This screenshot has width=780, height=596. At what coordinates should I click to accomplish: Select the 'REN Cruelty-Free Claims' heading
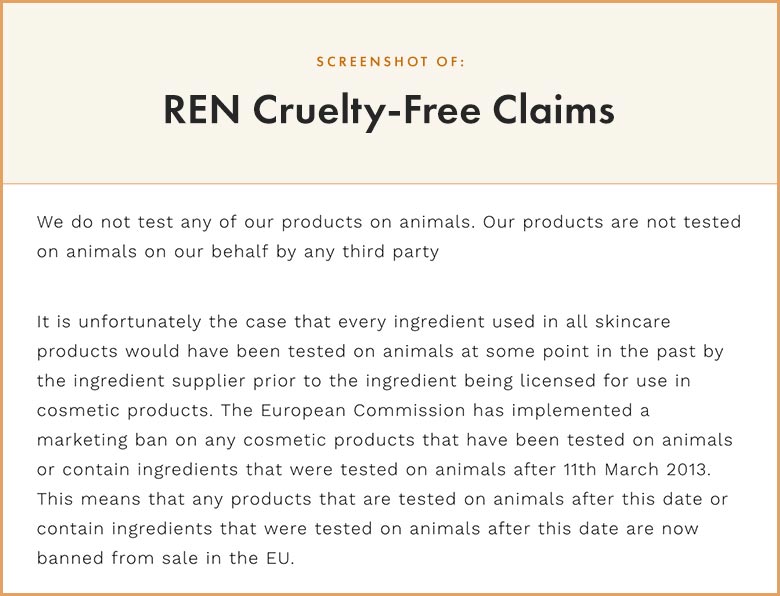click(x=389, y=110)
